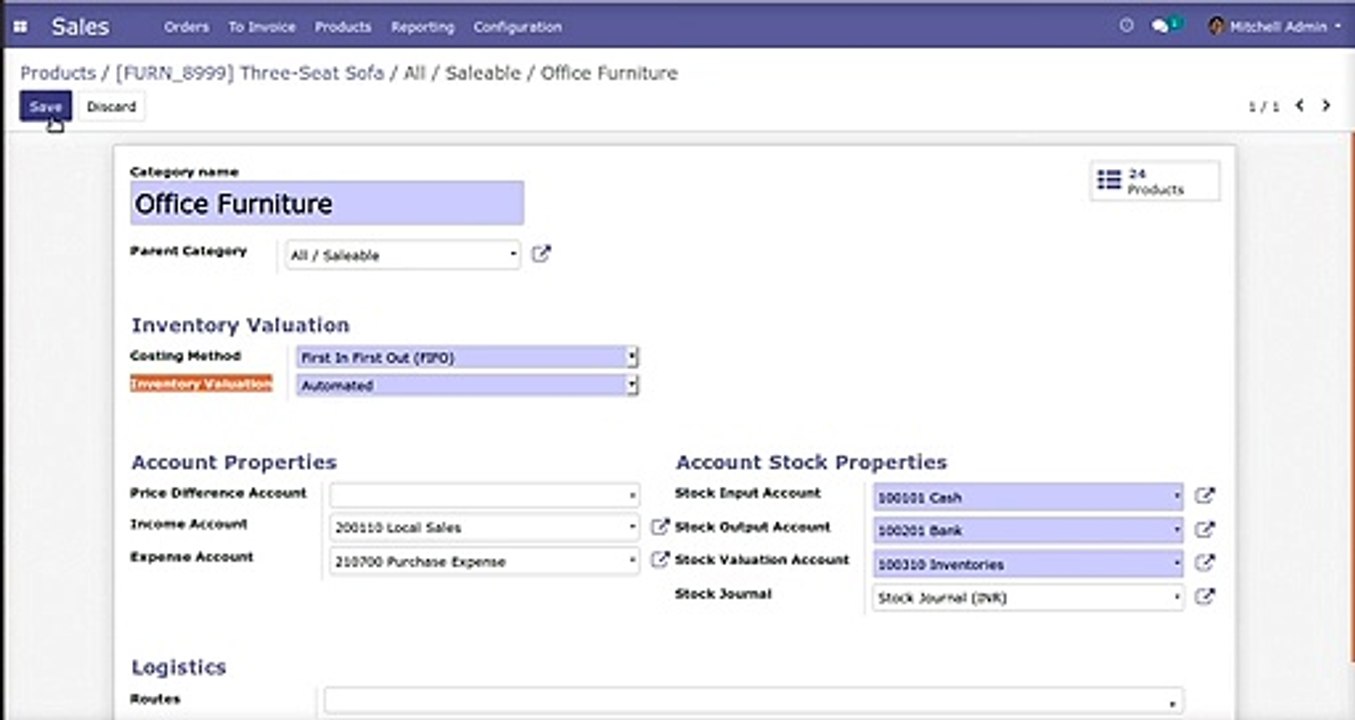Click the Logistics section heading
1355x720 pixels.
178,667
